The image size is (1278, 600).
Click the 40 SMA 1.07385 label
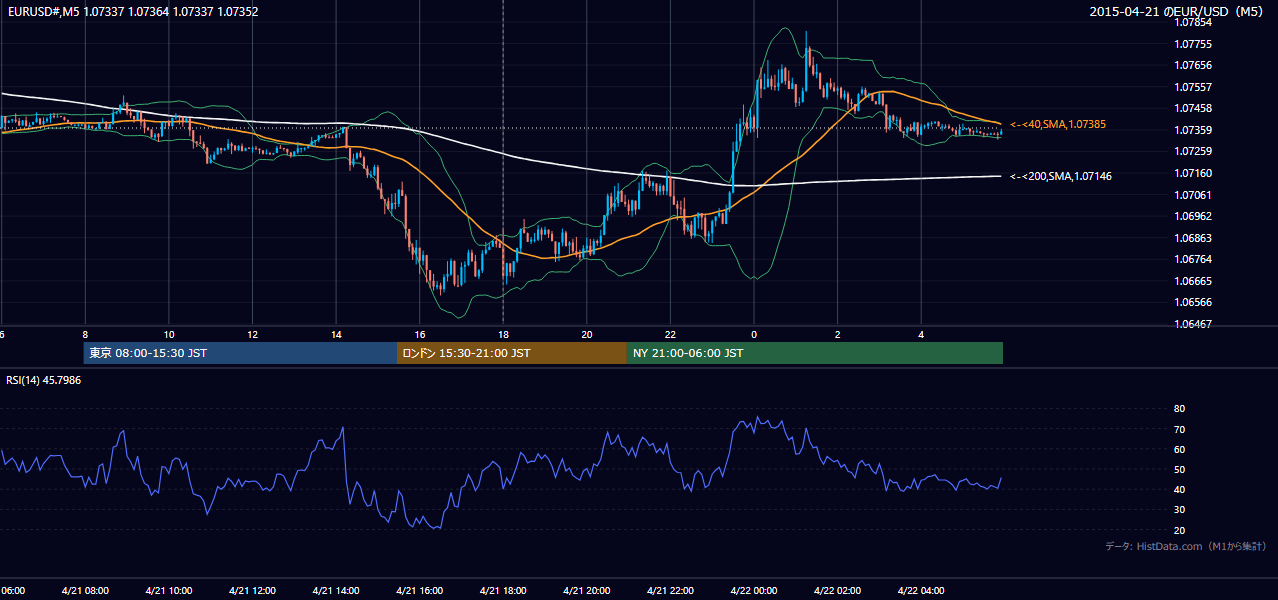click(x=1059, y=124)
